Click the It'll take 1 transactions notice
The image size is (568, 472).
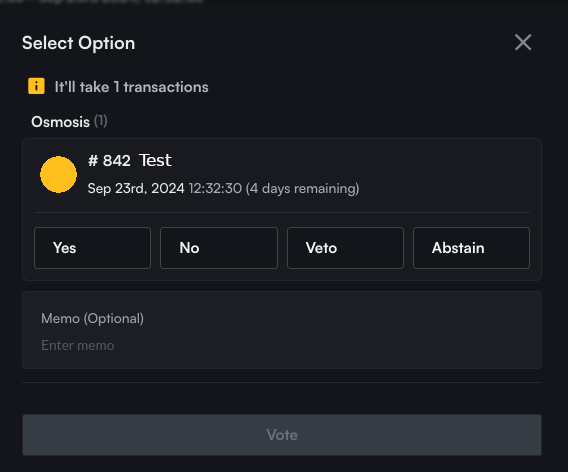click(131, 87)
